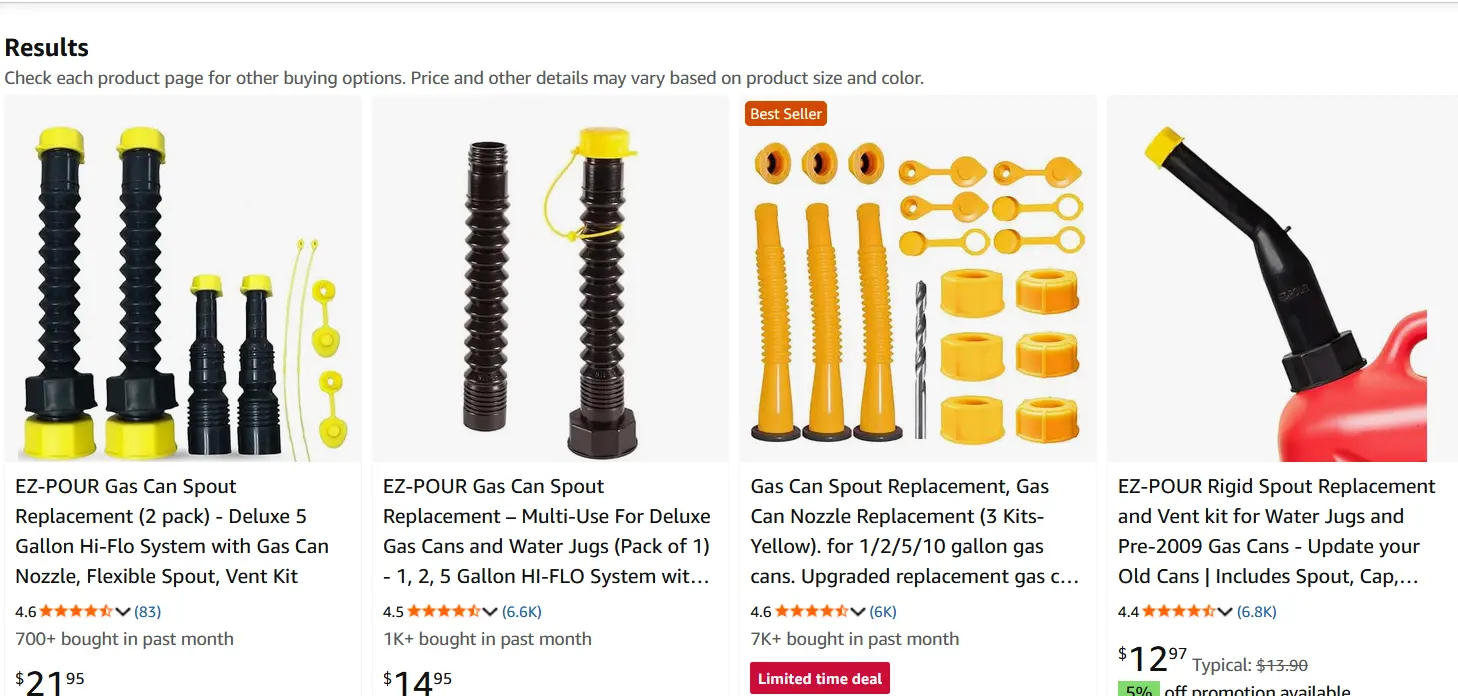1458x696 pixels.
Task: Open the yellow 3 Kits spout replacement image
Action: (918, 279)
